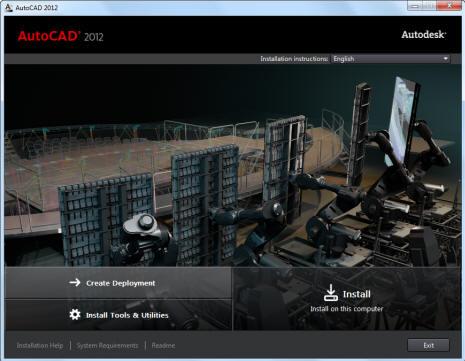Click the gear icon for Tools & Utilities

click(x=75, y=314)
